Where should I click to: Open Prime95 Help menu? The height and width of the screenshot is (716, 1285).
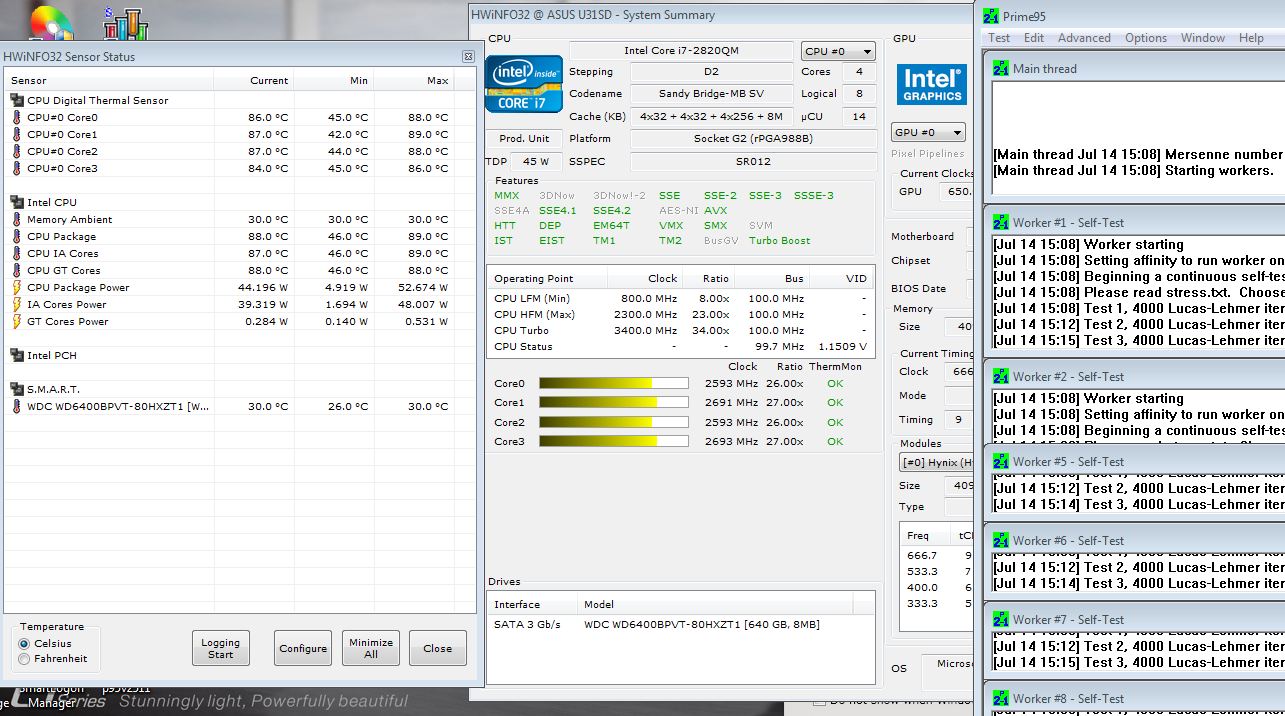(1251, 38)
